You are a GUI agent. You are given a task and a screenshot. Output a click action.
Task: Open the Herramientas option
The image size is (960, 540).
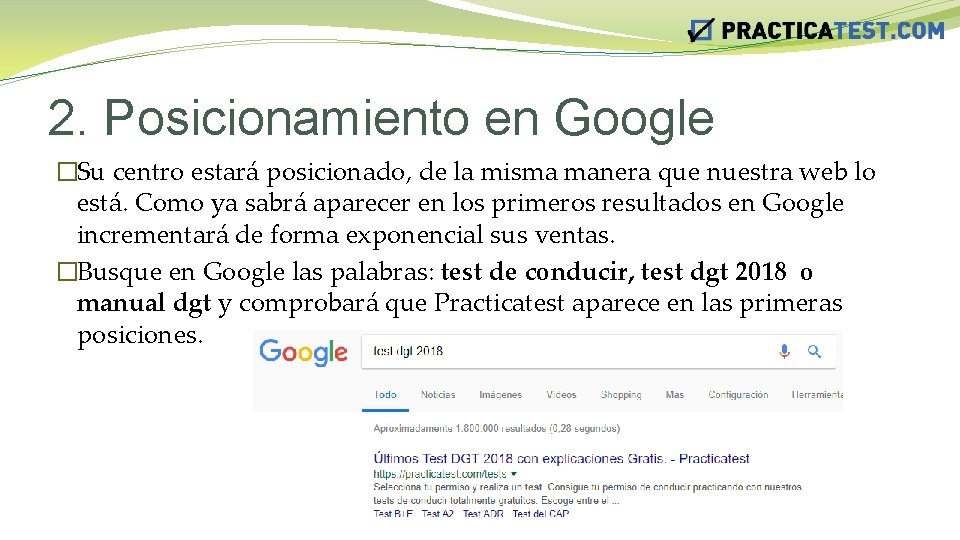click(817, 395)
